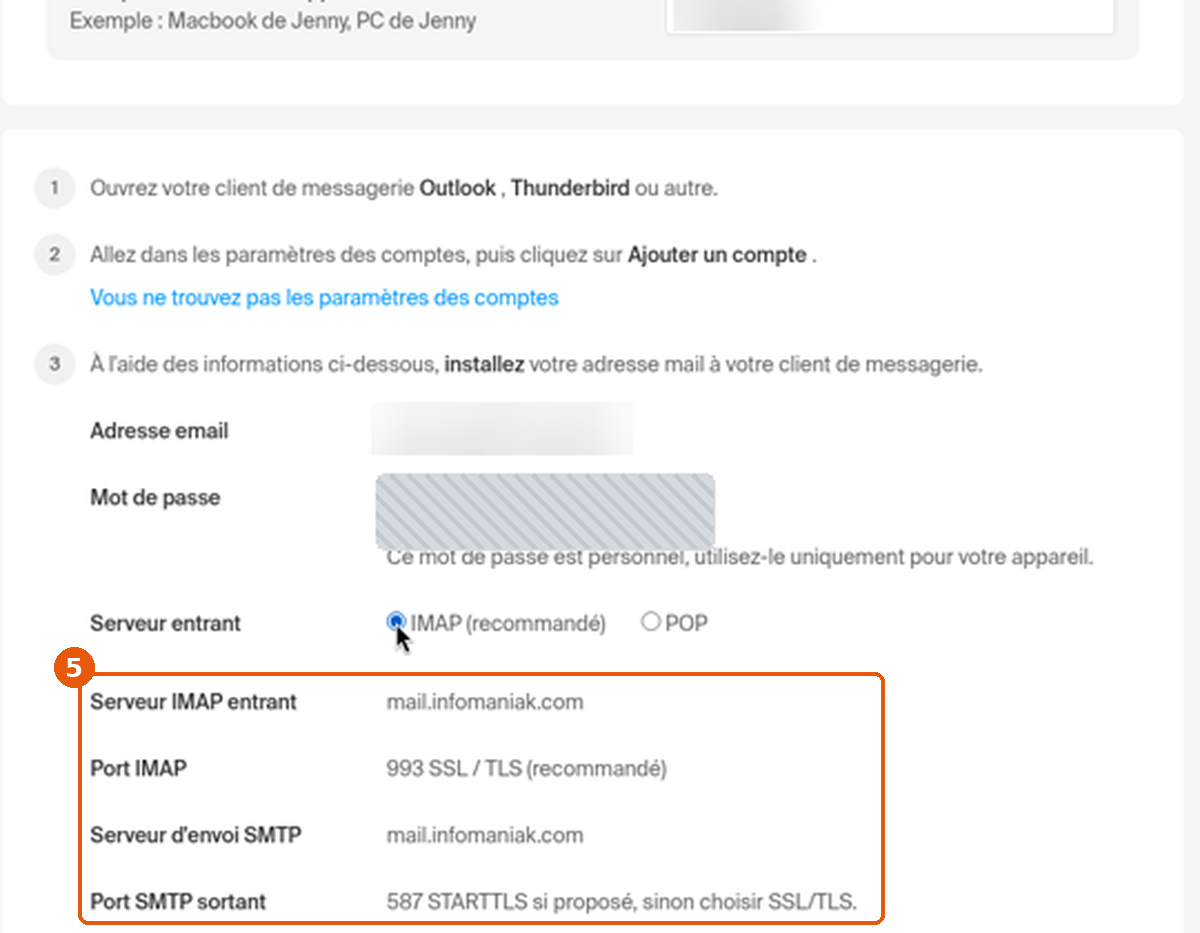Select the IMAP (recommandé) radio button

click(396, 622)
